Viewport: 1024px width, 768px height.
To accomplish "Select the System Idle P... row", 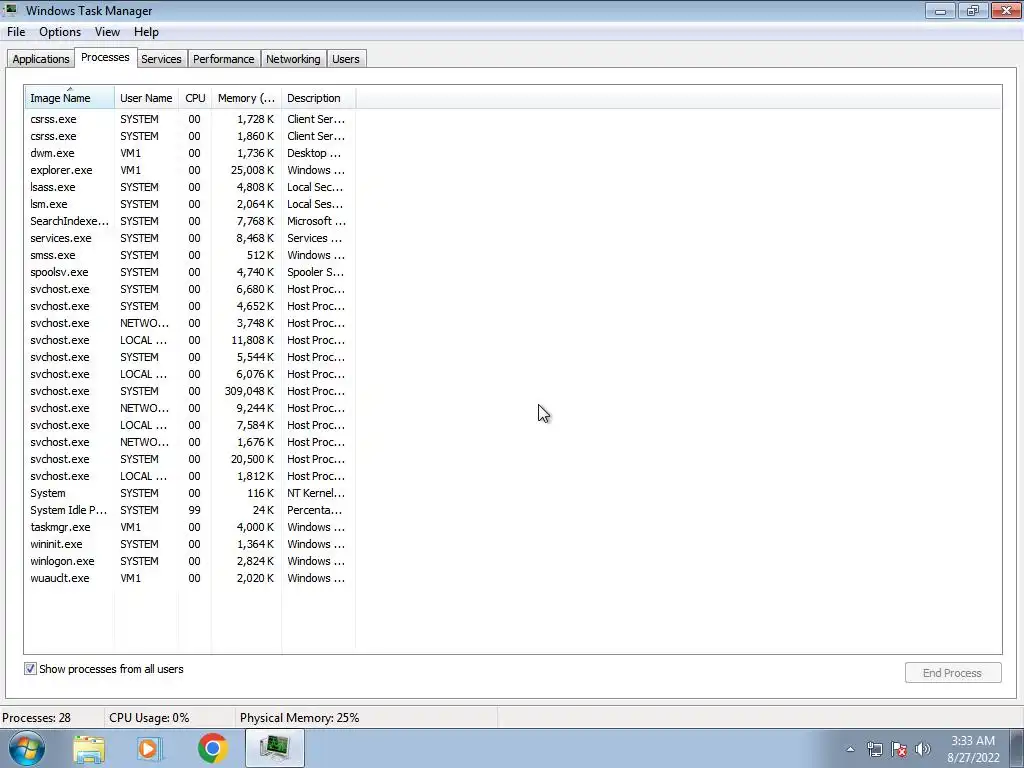I will (190, 509).
